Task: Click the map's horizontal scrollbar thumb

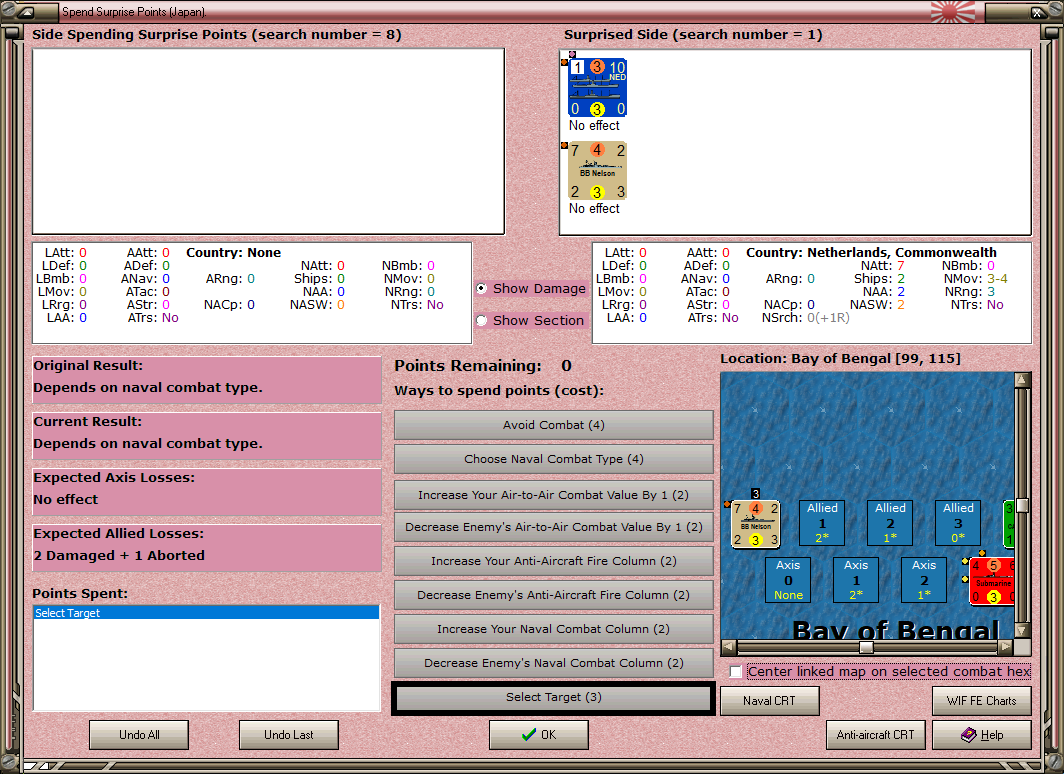Action: pyautogui.click(x=866, y=647)
